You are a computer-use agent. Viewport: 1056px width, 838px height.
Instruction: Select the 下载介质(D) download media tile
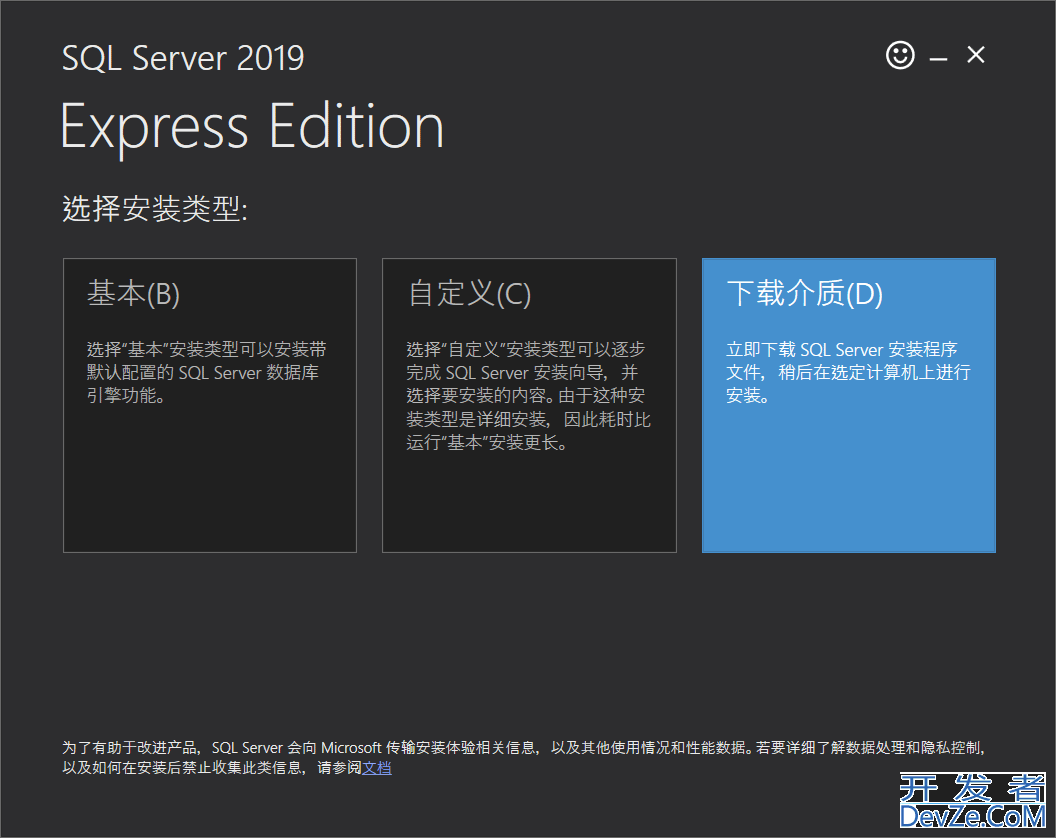849,406
